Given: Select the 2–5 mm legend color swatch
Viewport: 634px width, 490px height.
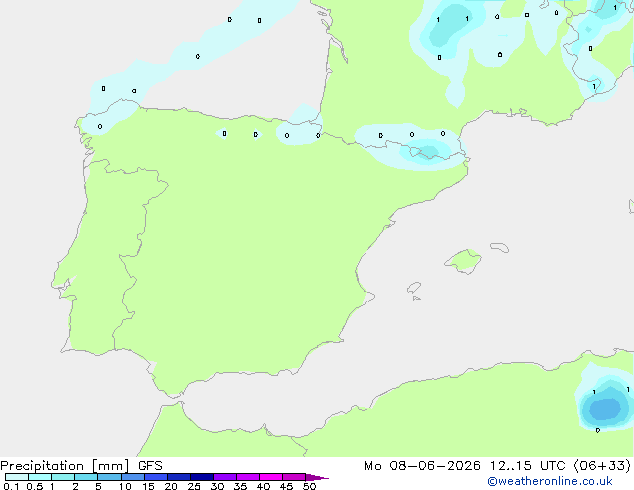Looking at the screenshot, I should click(x=86, y=477).
